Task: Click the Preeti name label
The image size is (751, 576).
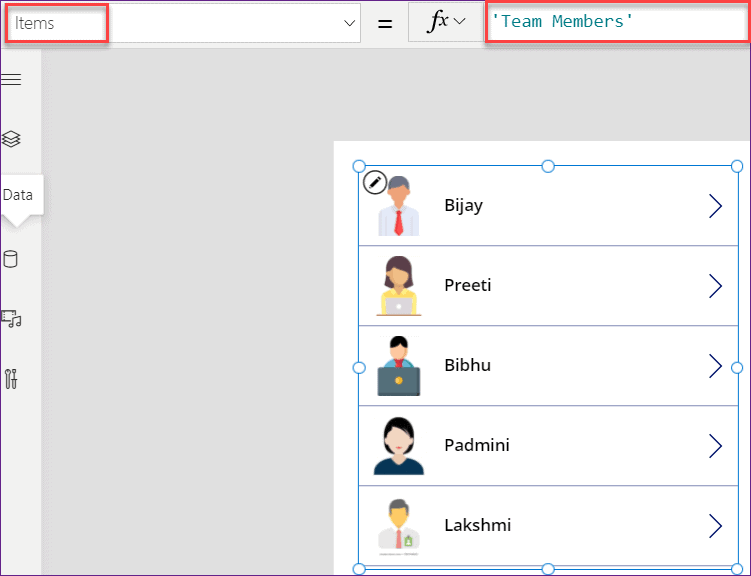Action: [467, 285]
